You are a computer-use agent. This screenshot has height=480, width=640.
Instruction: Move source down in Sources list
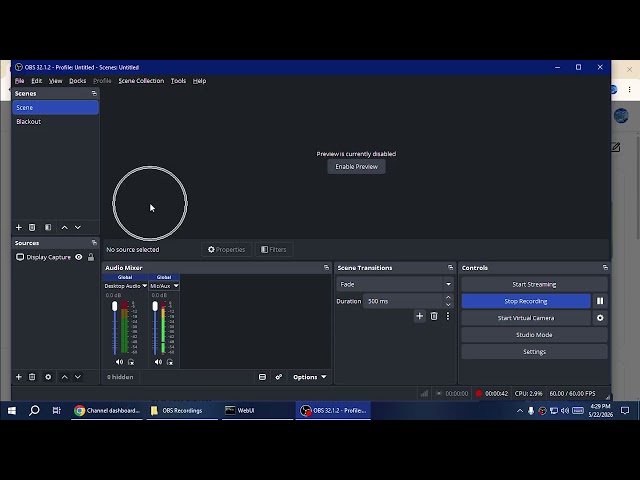coord(78,377)
